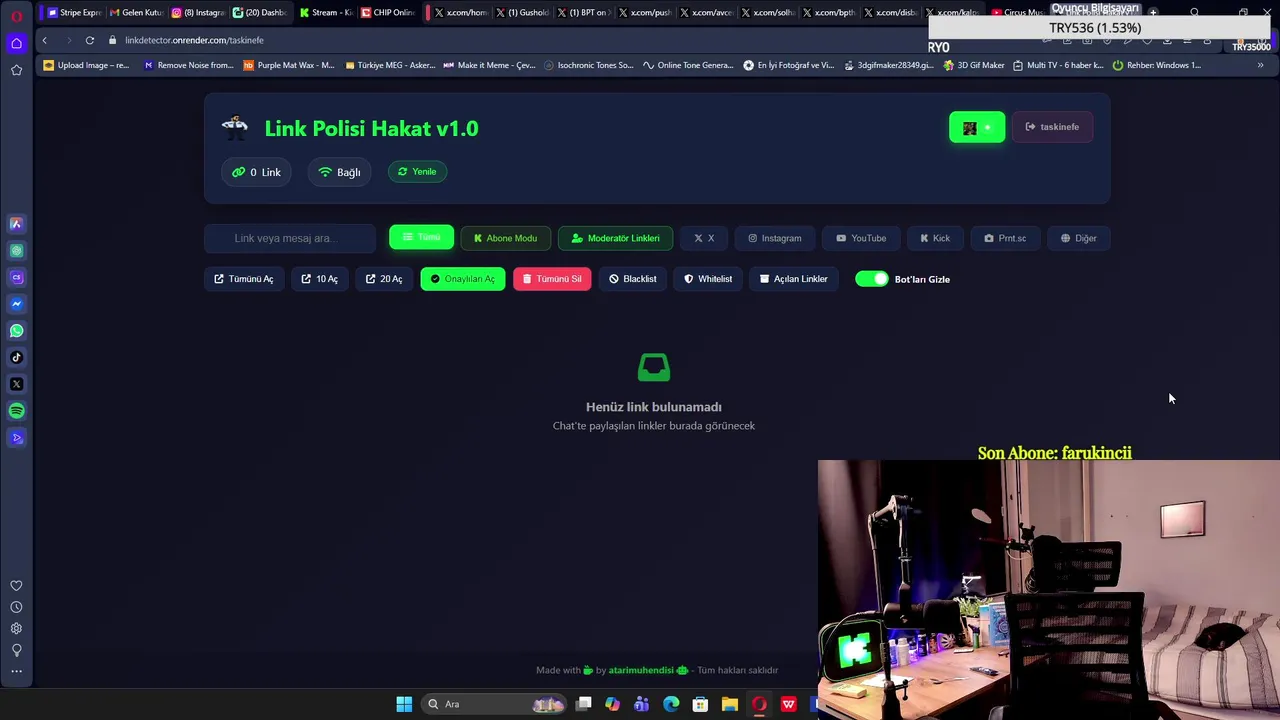
Task: Filter links by X
Action: 704,238
